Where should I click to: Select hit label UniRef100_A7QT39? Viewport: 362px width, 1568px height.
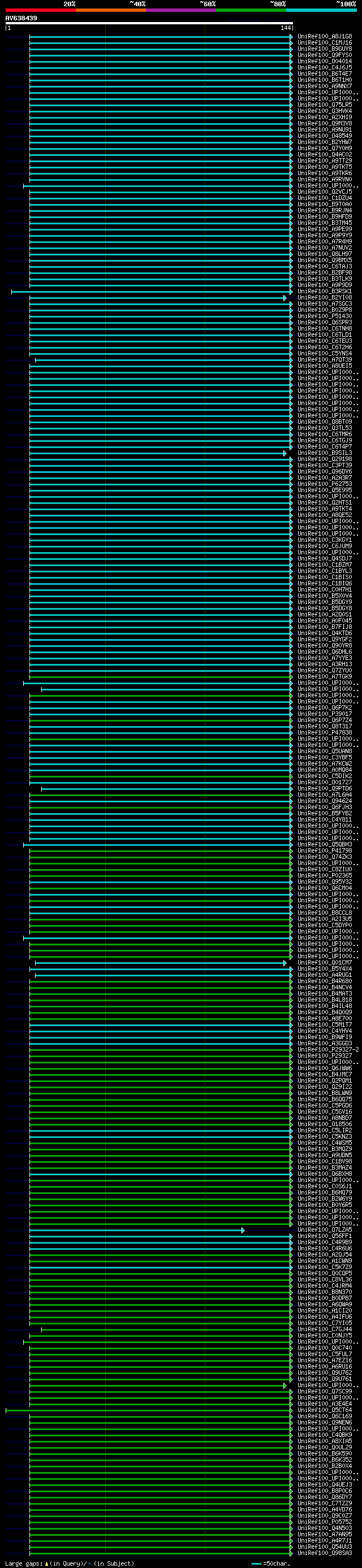325,360
